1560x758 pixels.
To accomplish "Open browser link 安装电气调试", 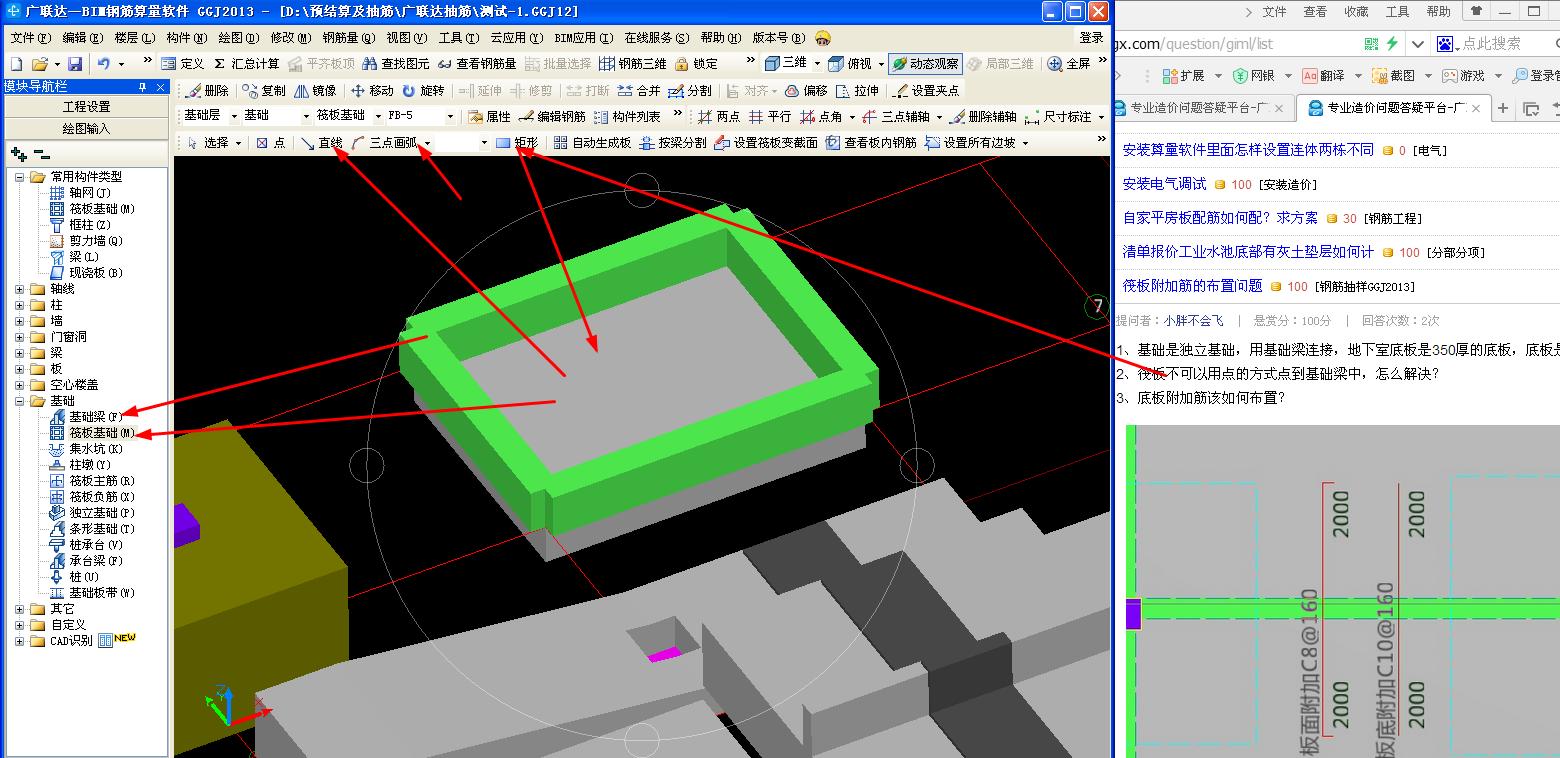I will click(1165, 184).
